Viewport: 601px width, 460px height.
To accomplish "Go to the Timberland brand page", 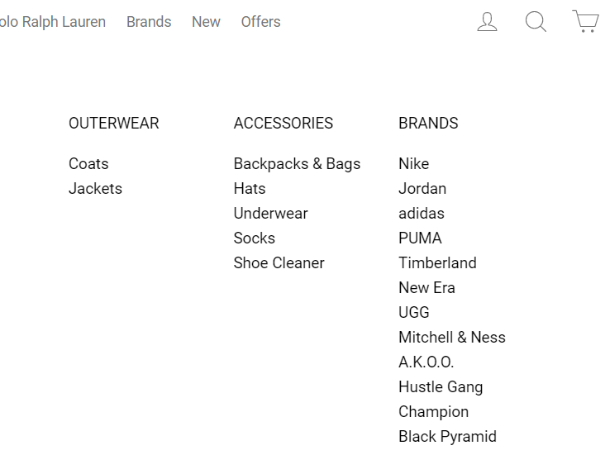I will [437, 263].
